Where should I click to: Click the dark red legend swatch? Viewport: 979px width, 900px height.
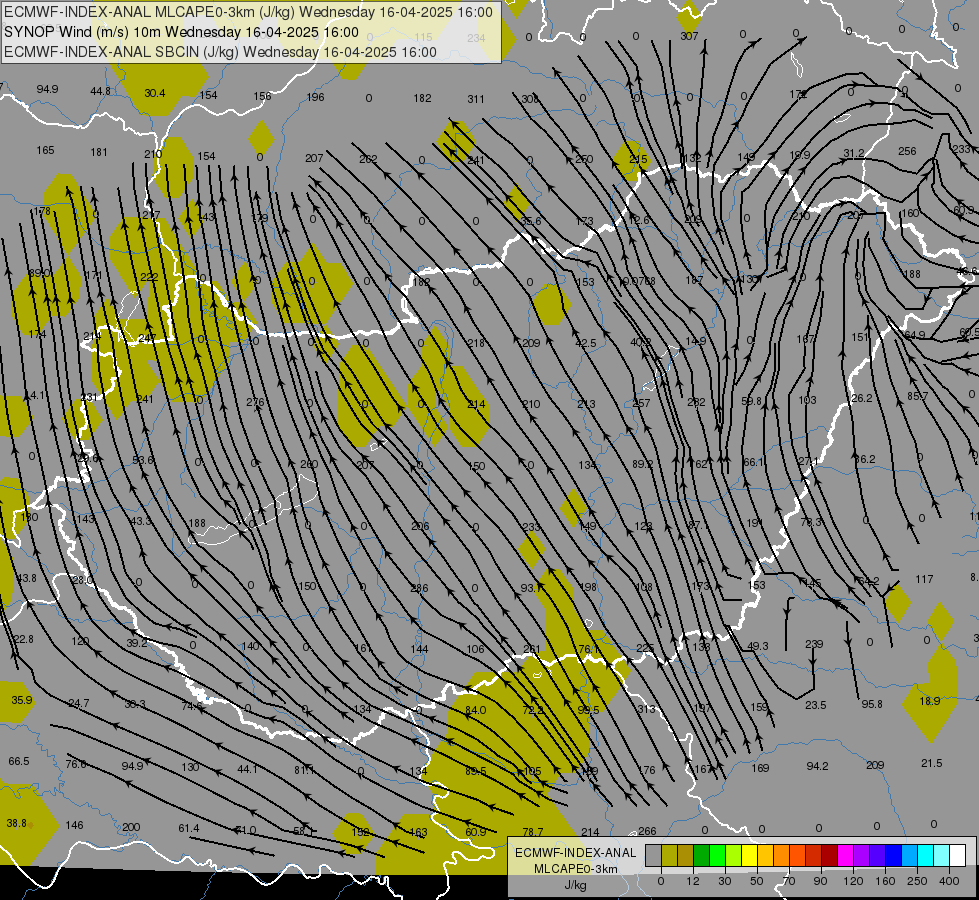pos(829,855)
